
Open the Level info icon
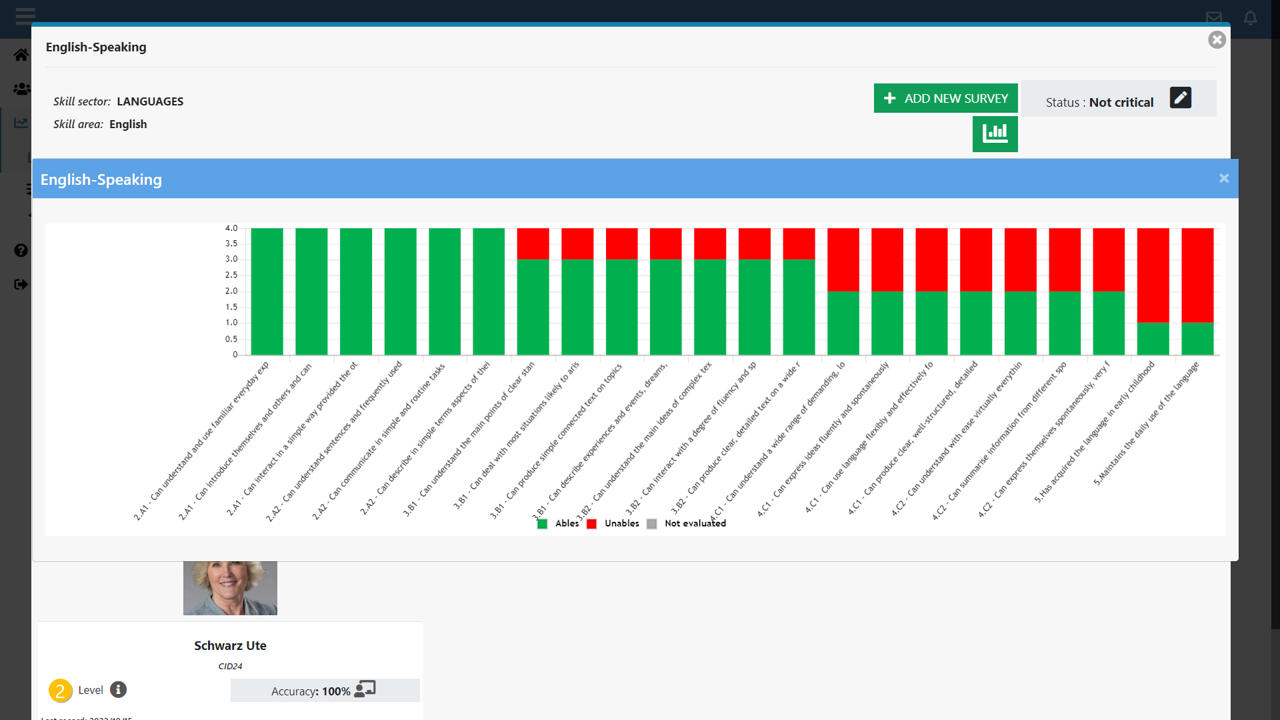click(118, 690)
